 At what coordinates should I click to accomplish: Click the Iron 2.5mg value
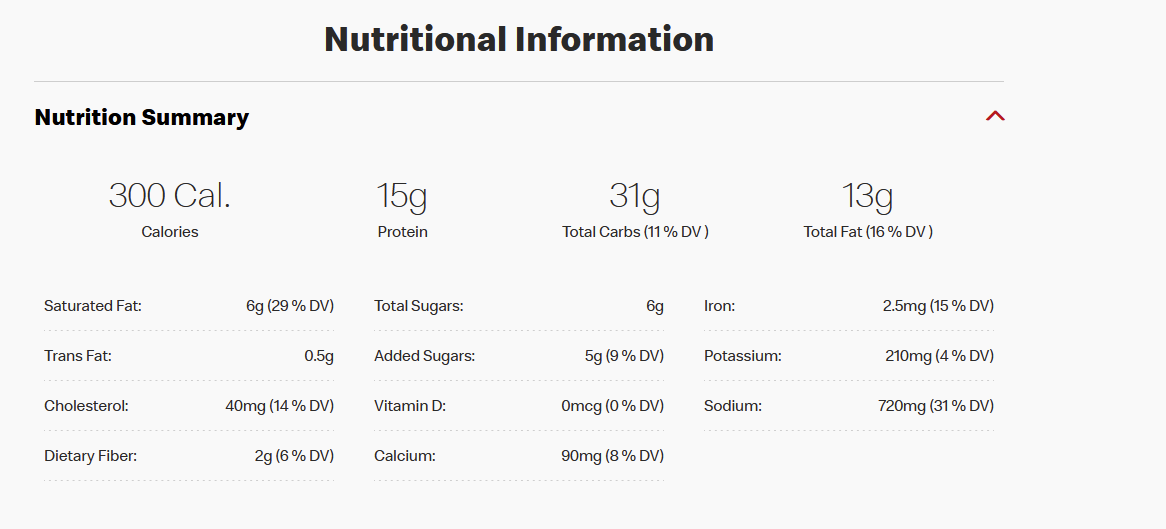pyautogui.click(x=938, y=306)
